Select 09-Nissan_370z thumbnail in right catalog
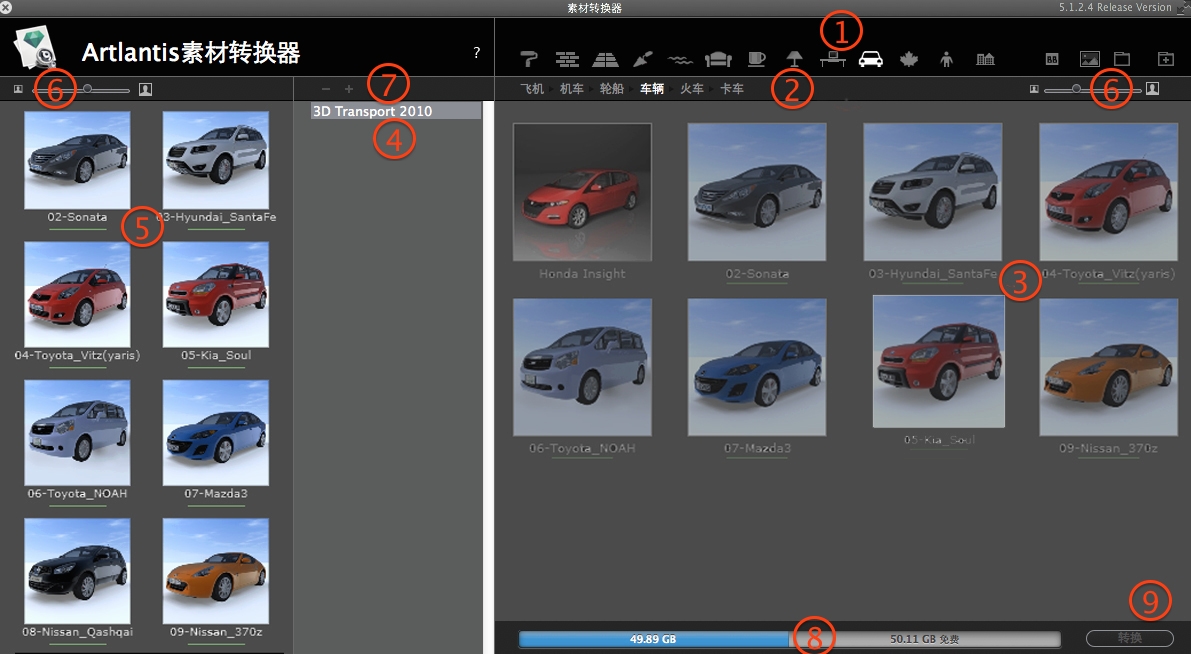Viewport: 1191px width, 654px height. 1109,367
